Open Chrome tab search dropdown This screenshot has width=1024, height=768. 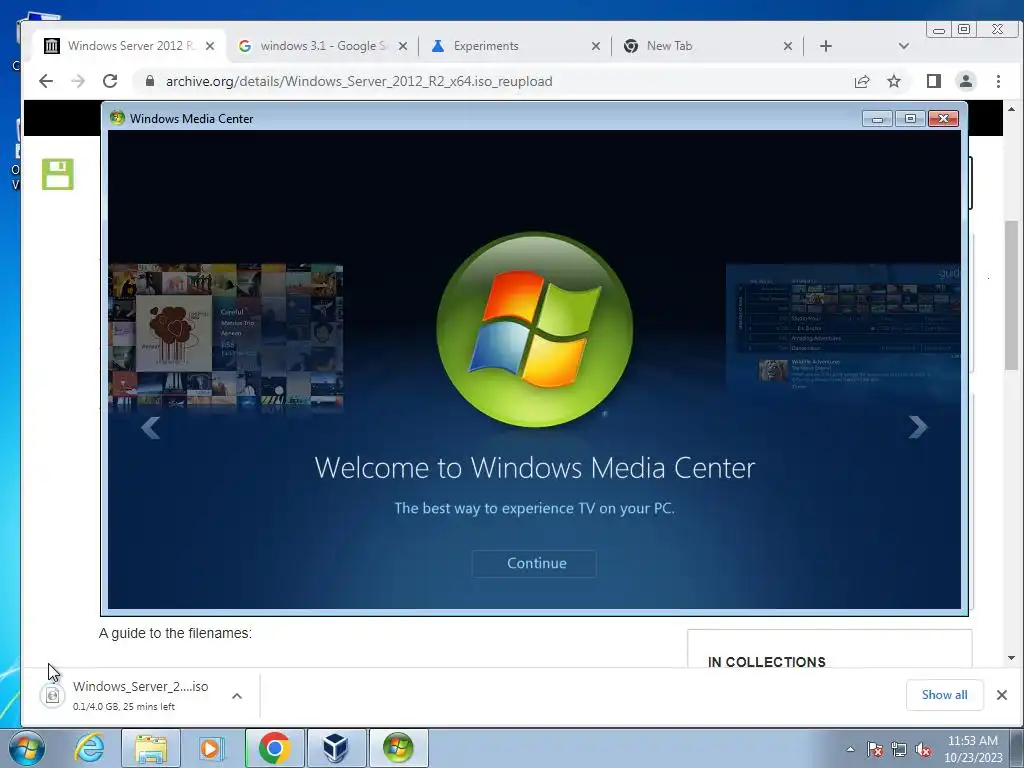click(904, 46)
